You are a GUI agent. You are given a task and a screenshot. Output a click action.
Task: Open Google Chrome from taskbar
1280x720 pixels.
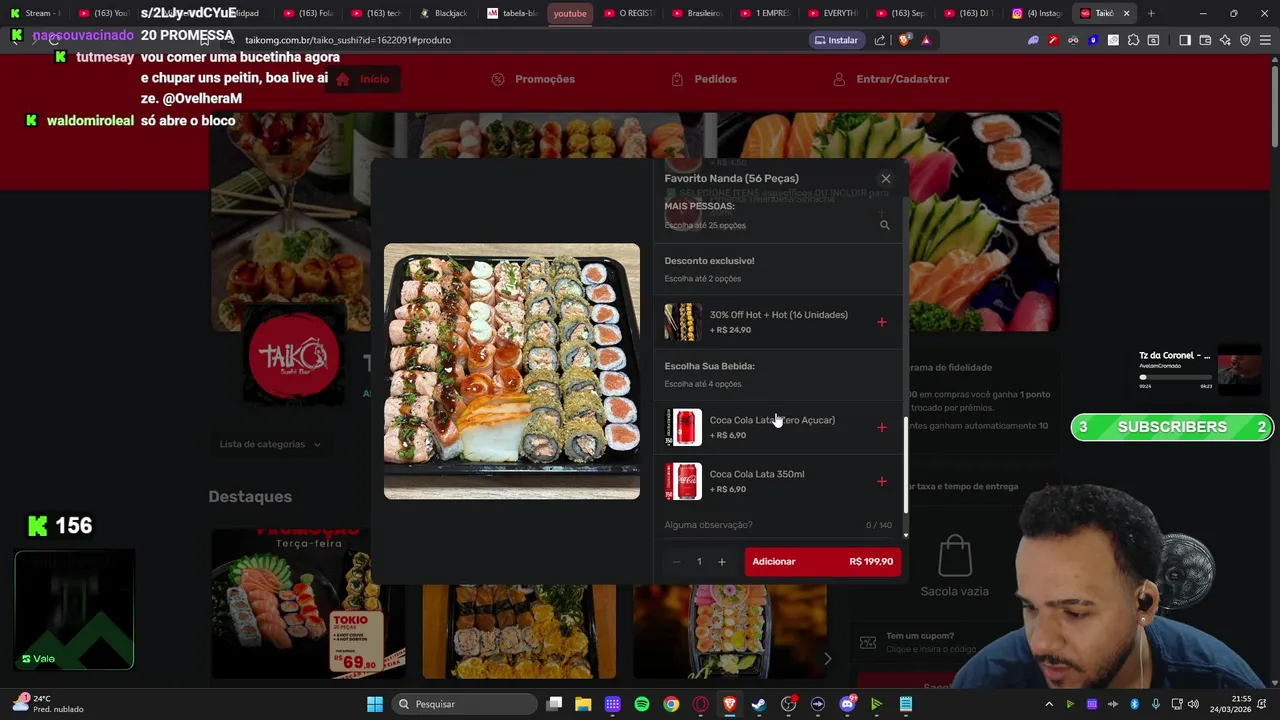tap(671, 704)
